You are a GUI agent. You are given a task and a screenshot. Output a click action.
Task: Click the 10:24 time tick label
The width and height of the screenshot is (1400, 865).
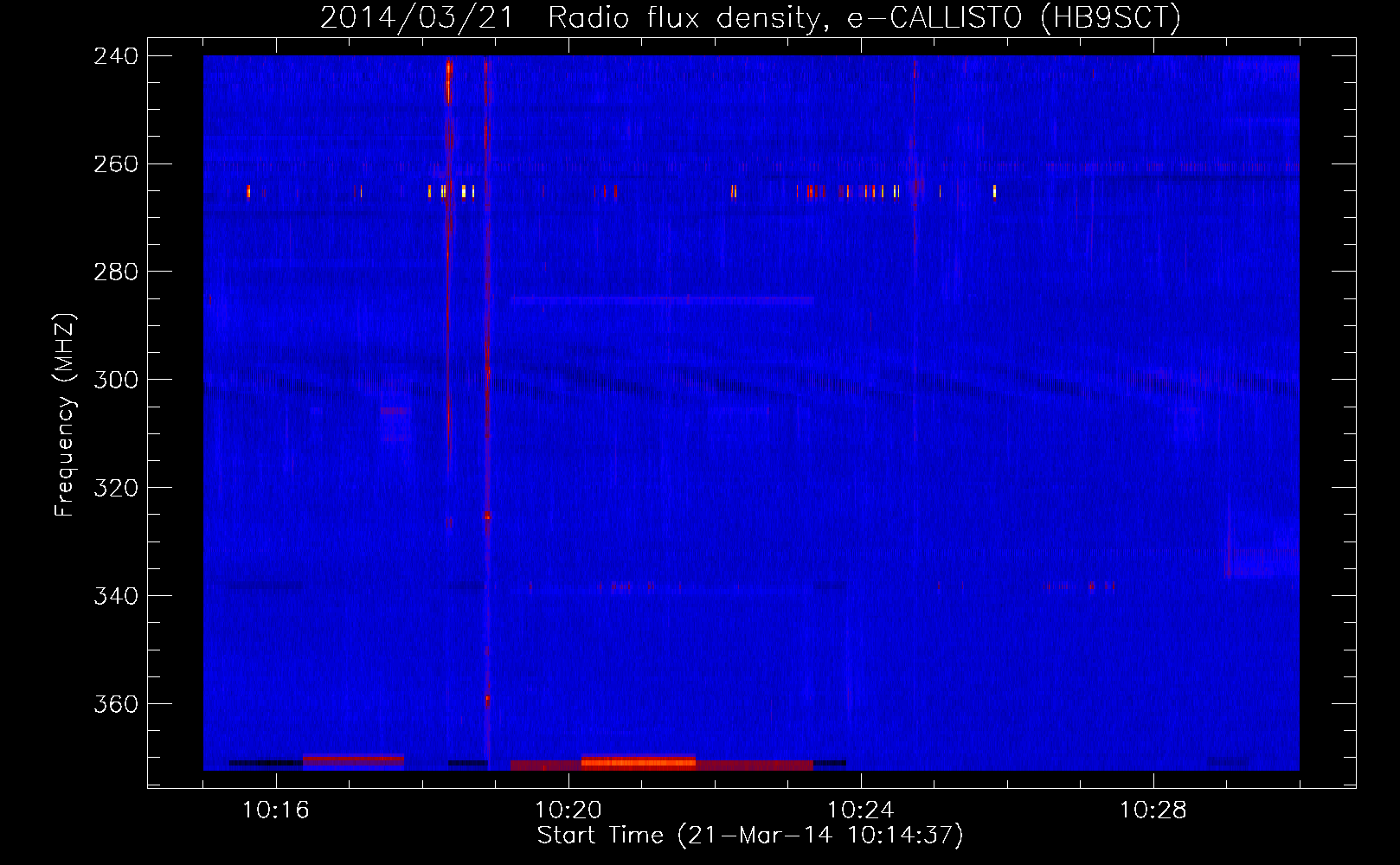pyautogui.click(x=861, y=811)
